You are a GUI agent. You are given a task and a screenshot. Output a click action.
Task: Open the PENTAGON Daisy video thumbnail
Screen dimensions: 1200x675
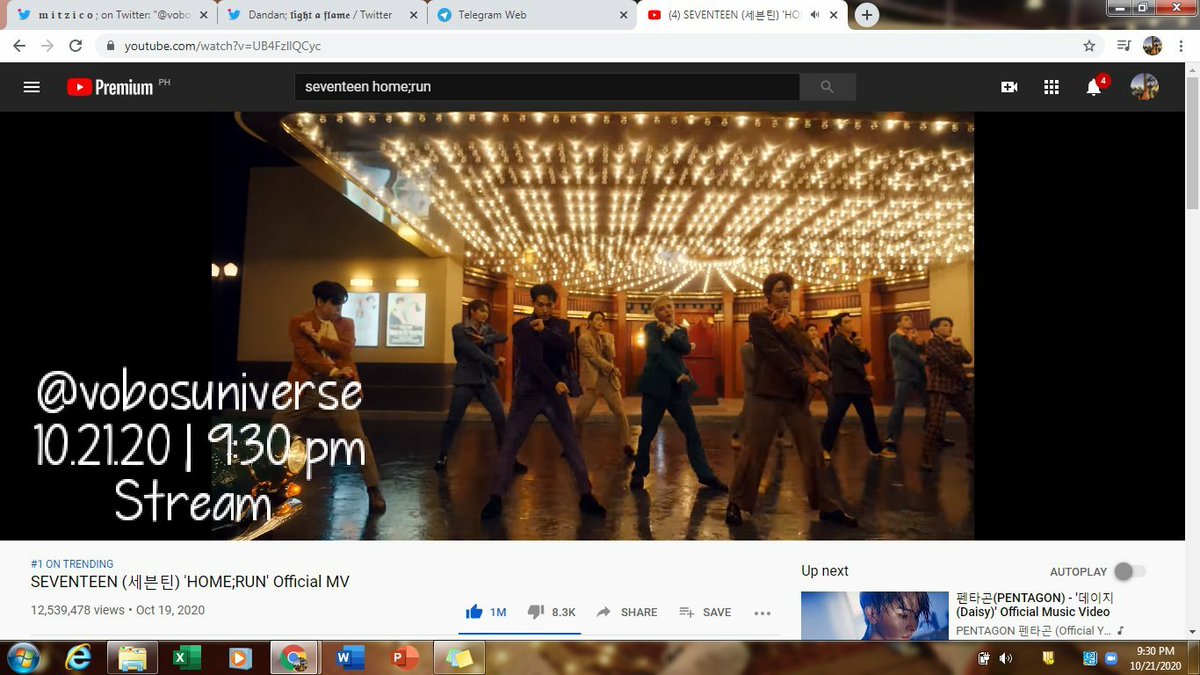tap(875, 615)
